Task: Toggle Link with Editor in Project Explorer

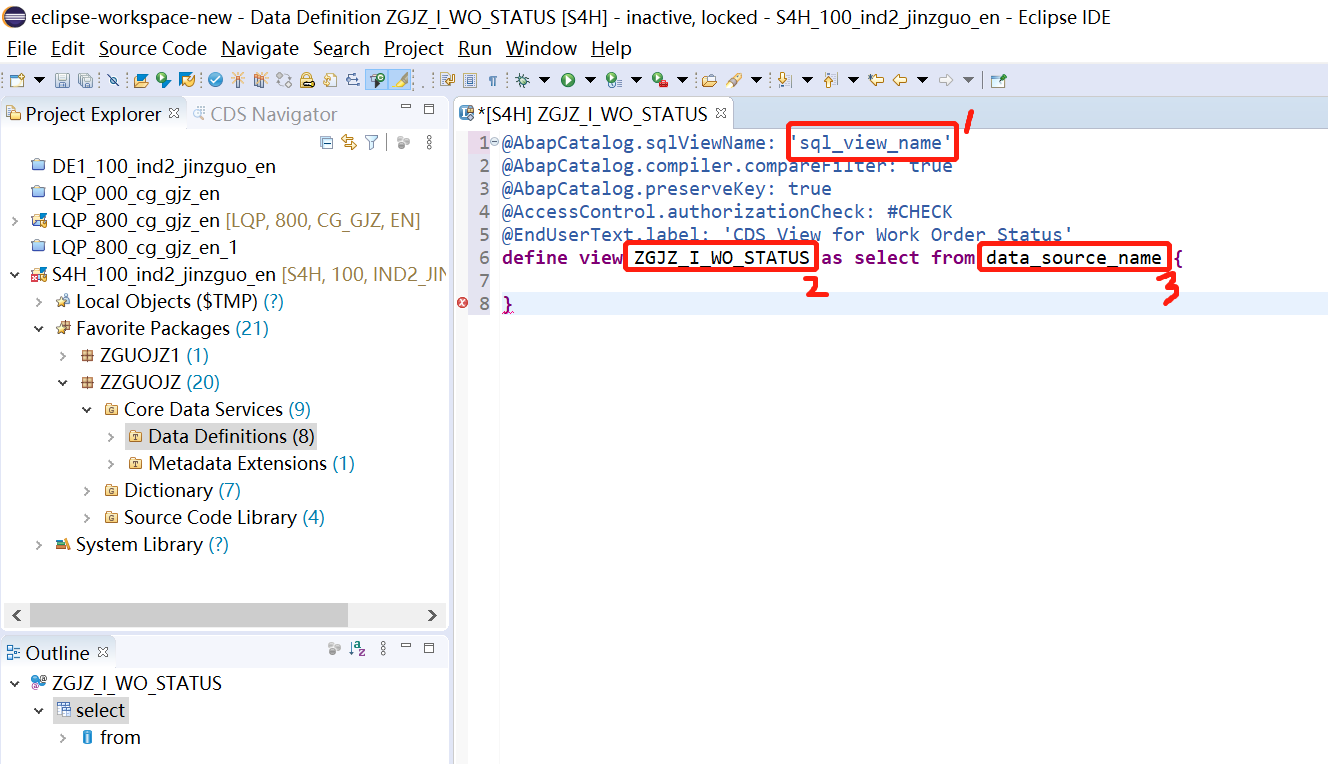Action: pyautogui.click(x=349, y=143)
